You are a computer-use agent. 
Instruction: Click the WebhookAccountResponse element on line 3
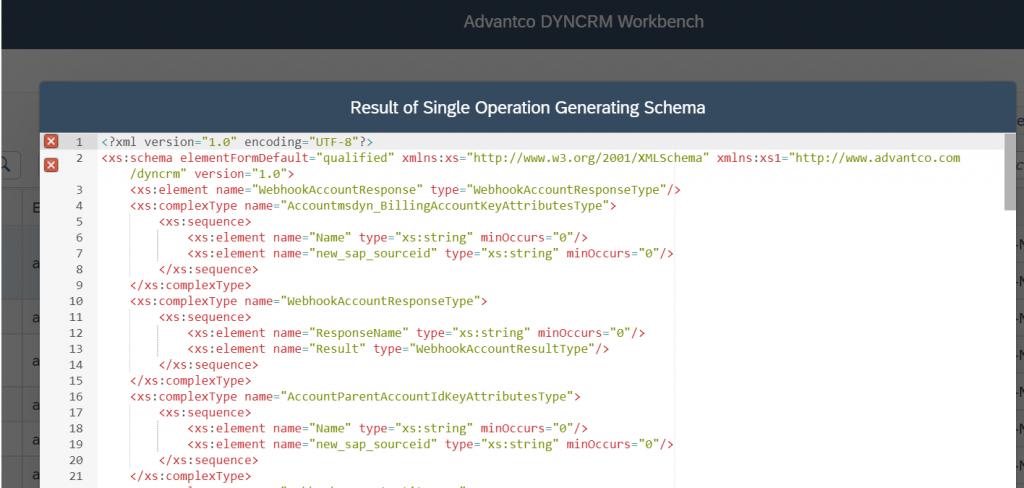click(x=406, y=190)
